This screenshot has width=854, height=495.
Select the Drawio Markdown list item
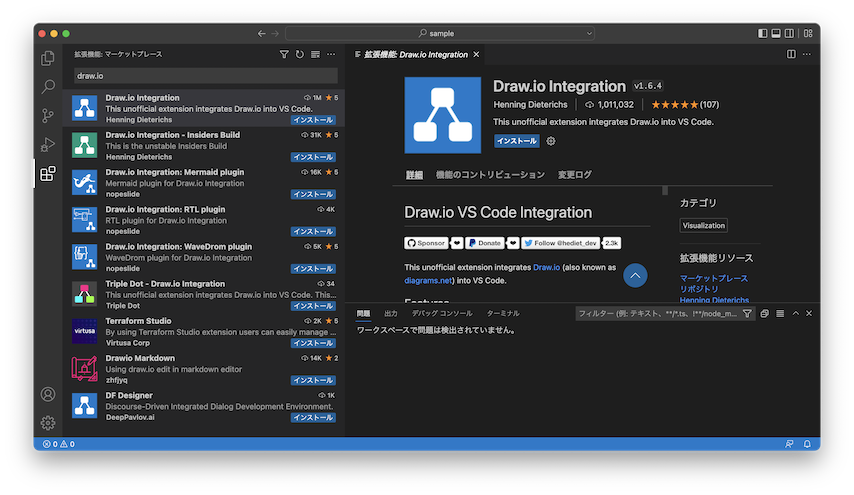(204, 369)
